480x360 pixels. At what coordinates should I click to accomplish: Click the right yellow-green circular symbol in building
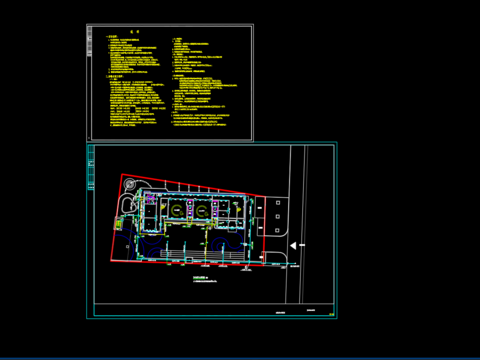pyautogui.click(x=202, y=211)
